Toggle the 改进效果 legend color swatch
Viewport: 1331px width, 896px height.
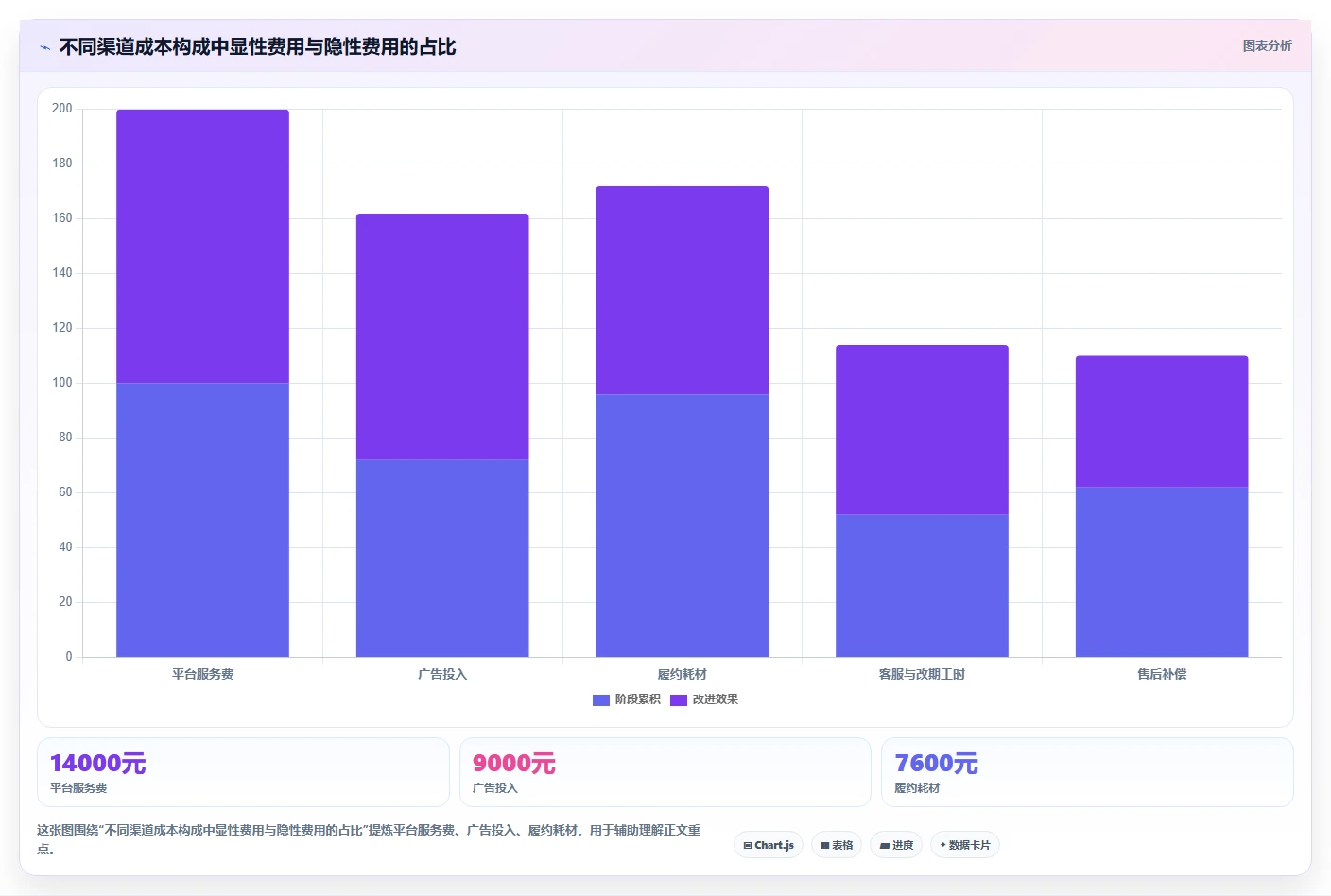[679, 700]
